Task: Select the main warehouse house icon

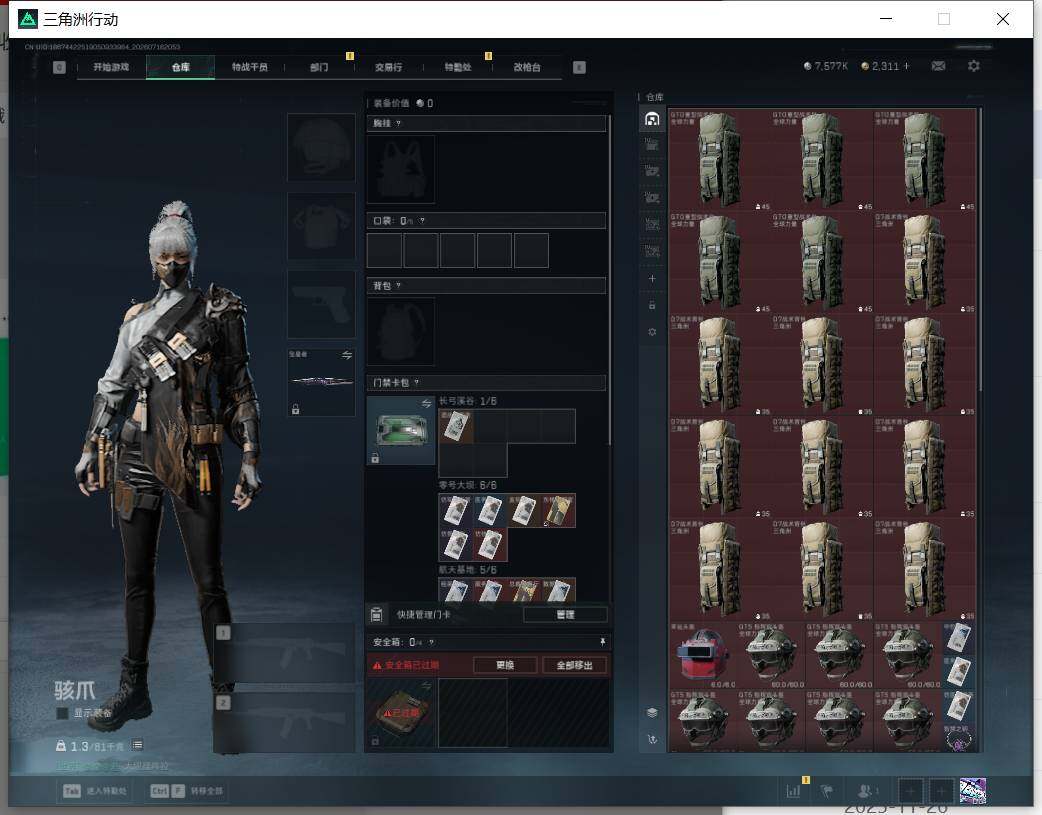Action: click(652, 119)
